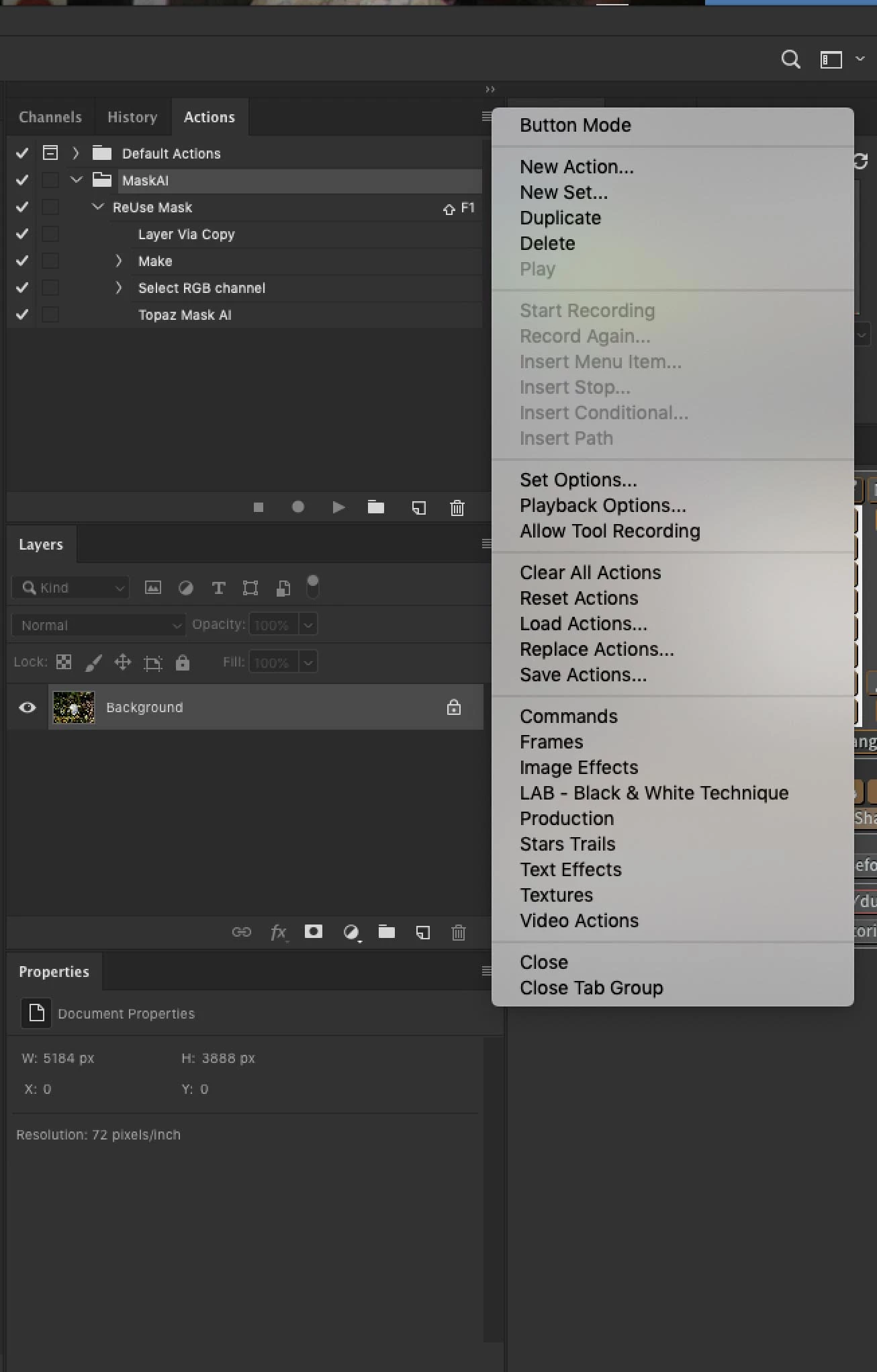This screenshot has height=1372, width=877.
Task: Click Lock position move icon
Action: tap(123, 662)
